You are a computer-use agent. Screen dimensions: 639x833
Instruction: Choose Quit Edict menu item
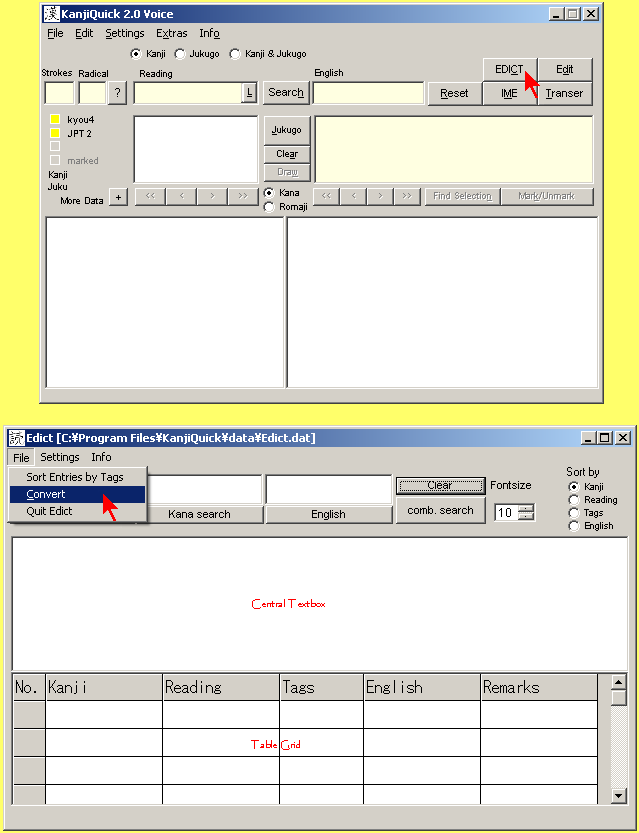click(78, 511)
